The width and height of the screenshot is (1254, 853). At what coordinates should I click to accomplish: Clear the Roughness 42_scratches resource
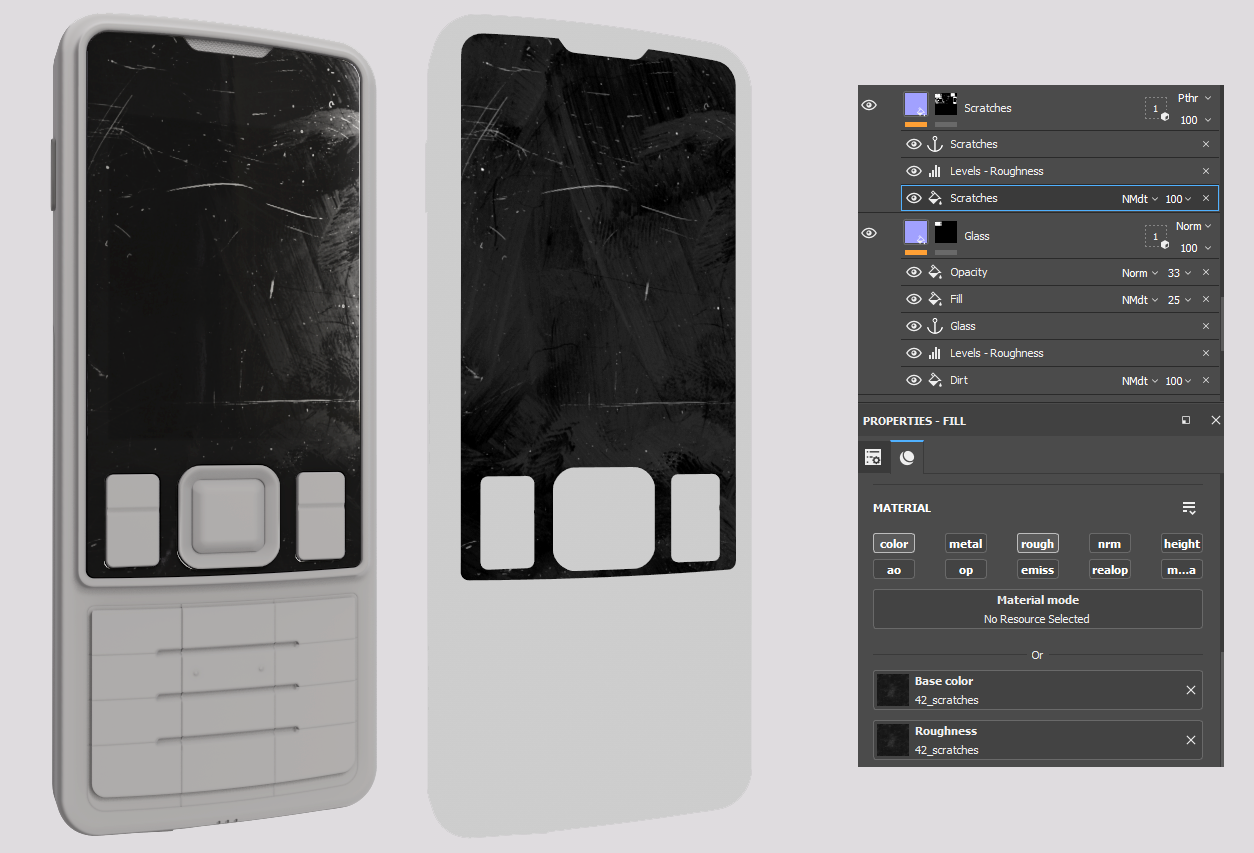click(1191, 740)
